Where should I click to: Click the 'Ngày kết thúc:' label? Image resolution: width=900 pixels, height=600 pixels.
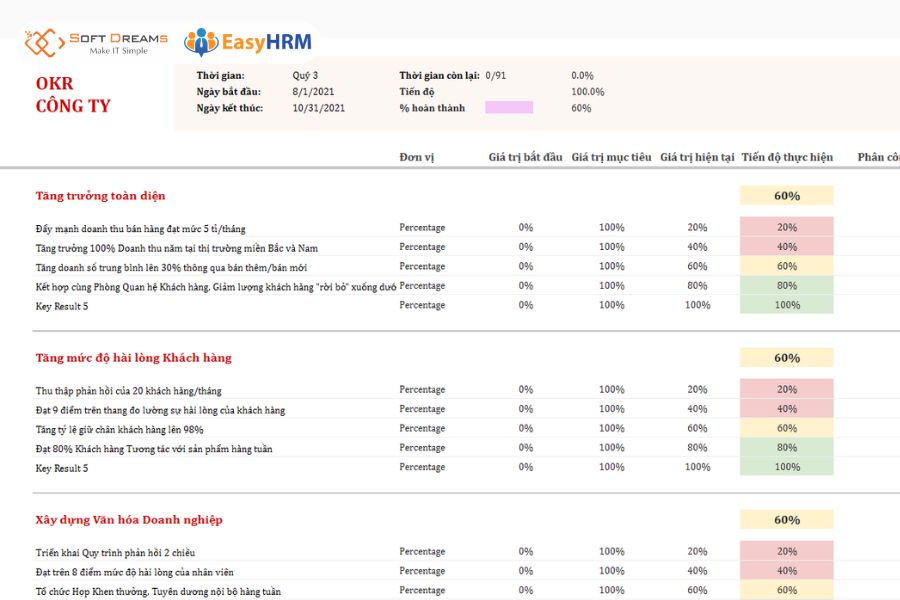point(230,107)
